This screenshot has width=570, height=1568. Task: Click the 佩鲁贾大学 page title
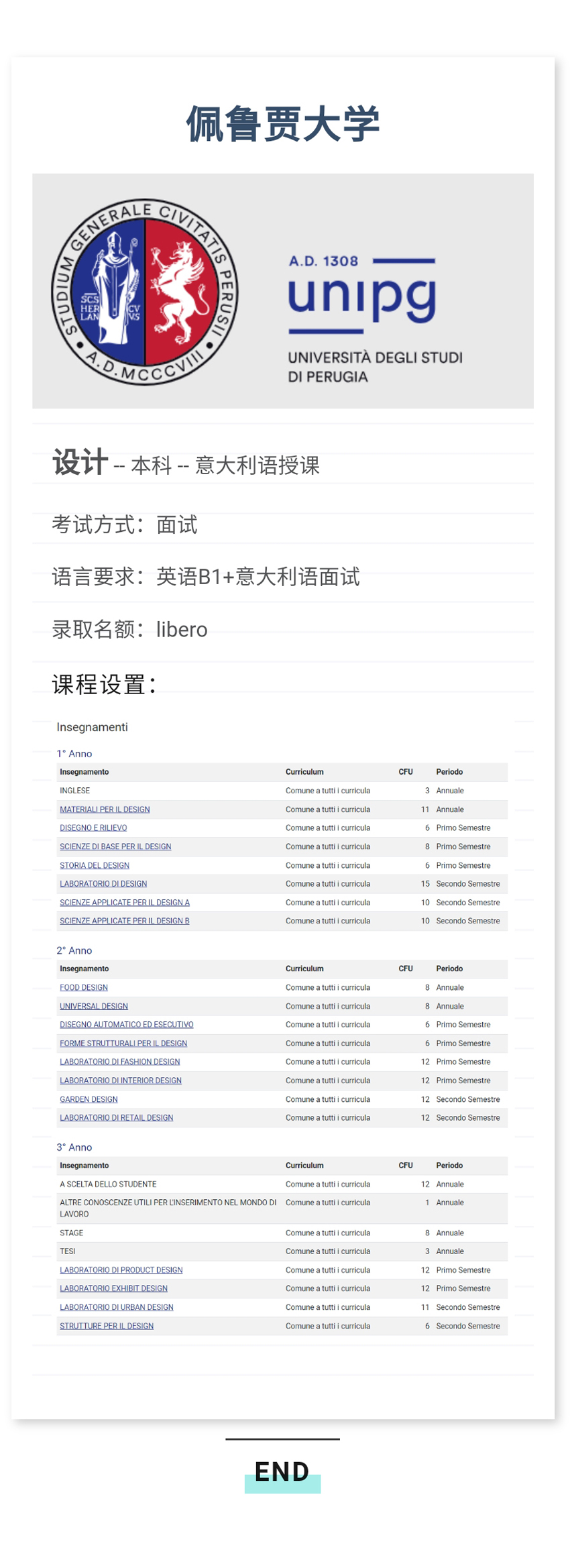(282, 124)
